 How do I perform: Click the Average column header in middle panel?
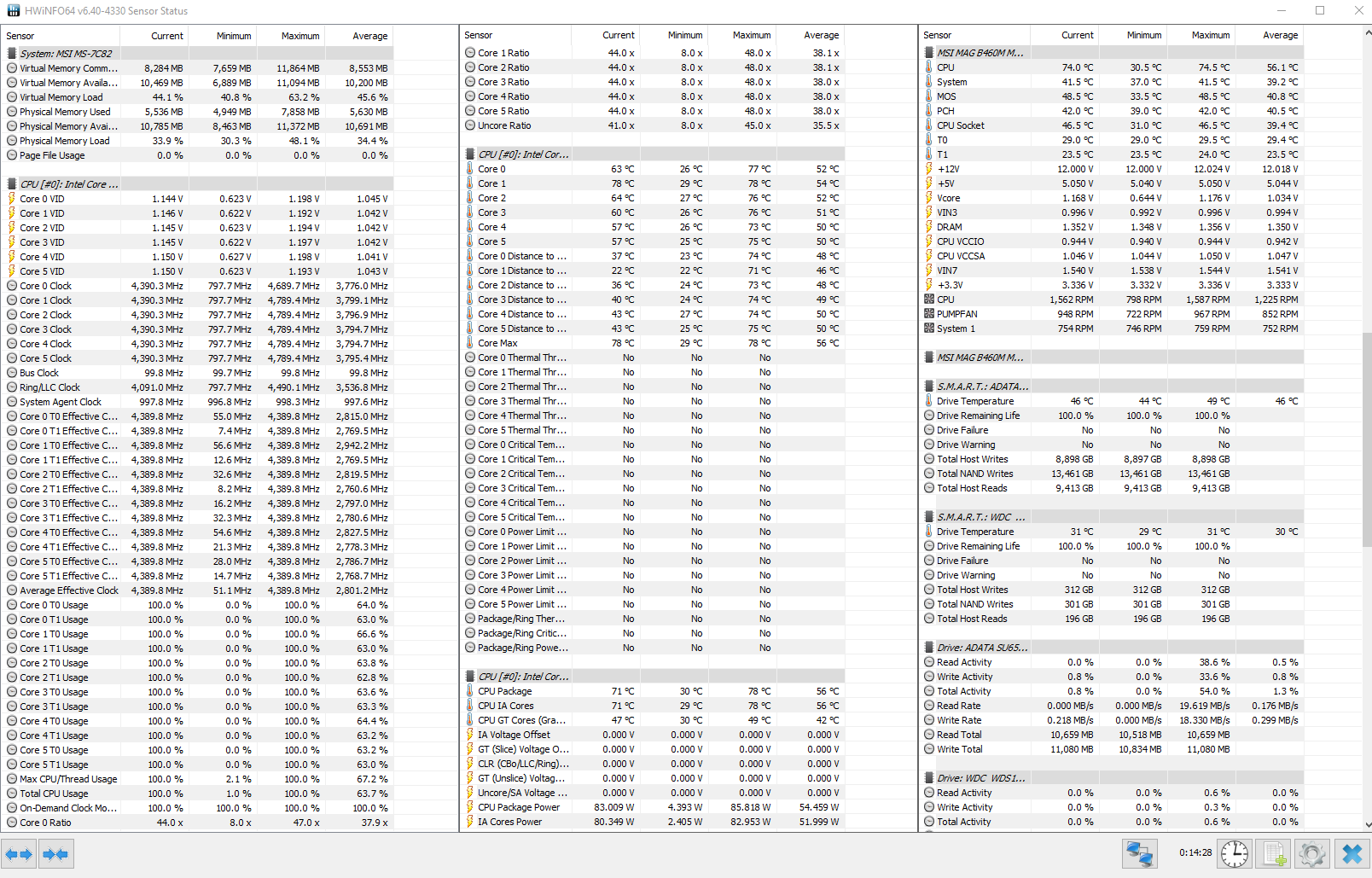click(x=821, y=35)
